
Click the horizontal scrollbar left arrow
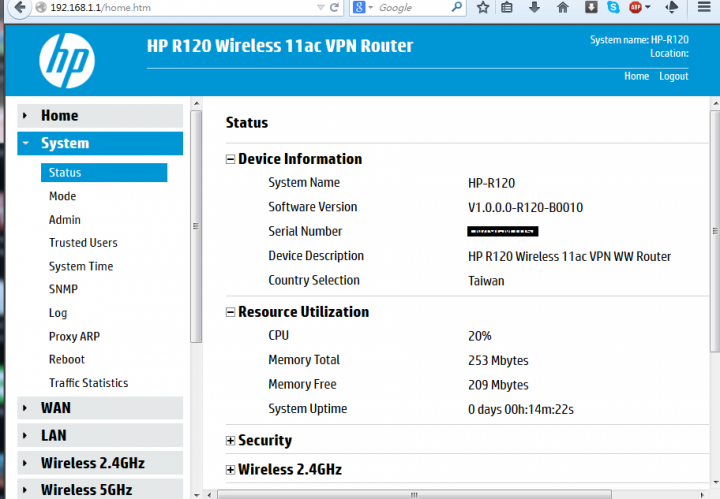(x=209, y=495)
